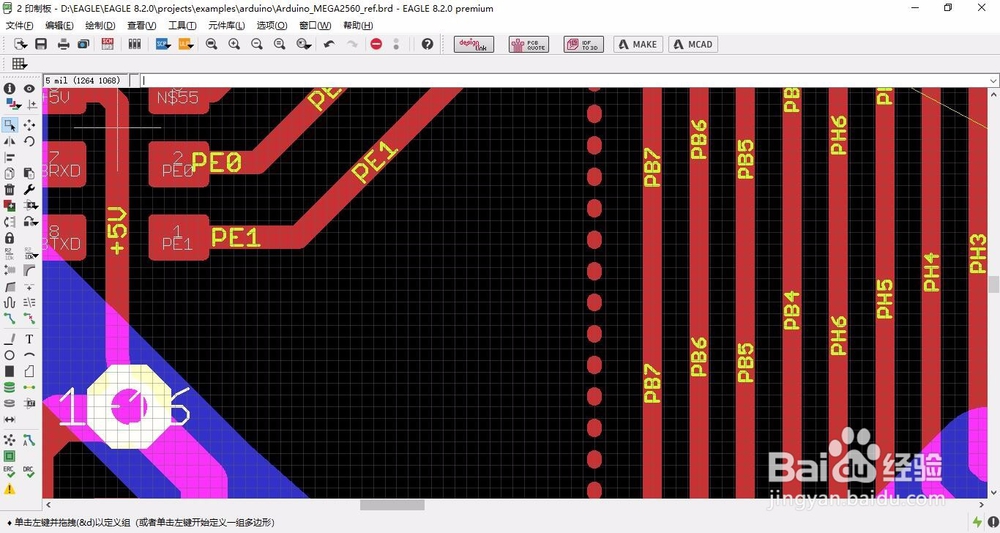Open the Grid settings dropdown

click(x=19, y=63)
